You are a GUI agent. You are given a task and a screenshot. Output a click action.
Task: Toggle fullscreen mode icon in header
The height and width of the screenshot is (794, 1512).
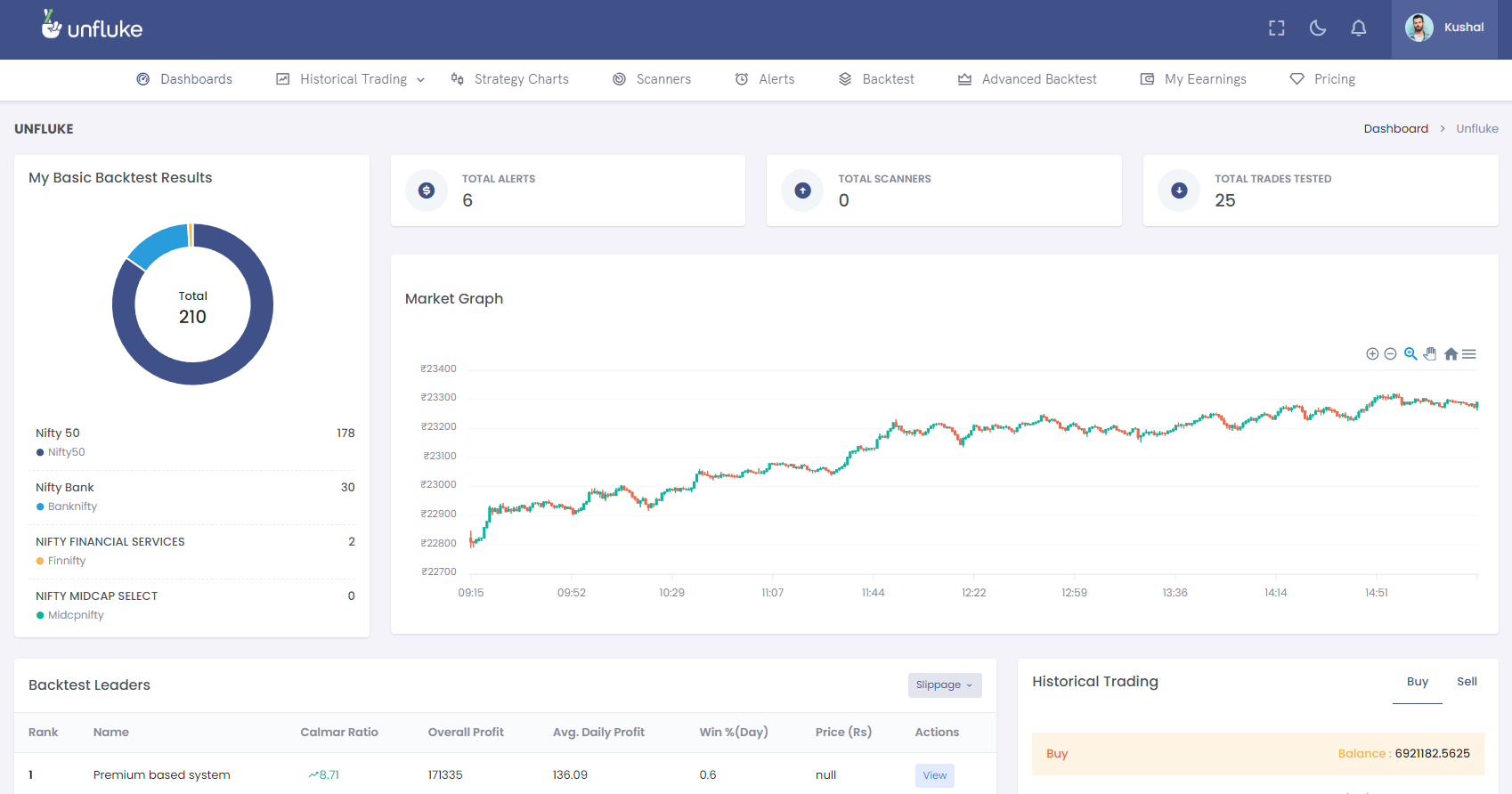click(x=1276, y=28)
